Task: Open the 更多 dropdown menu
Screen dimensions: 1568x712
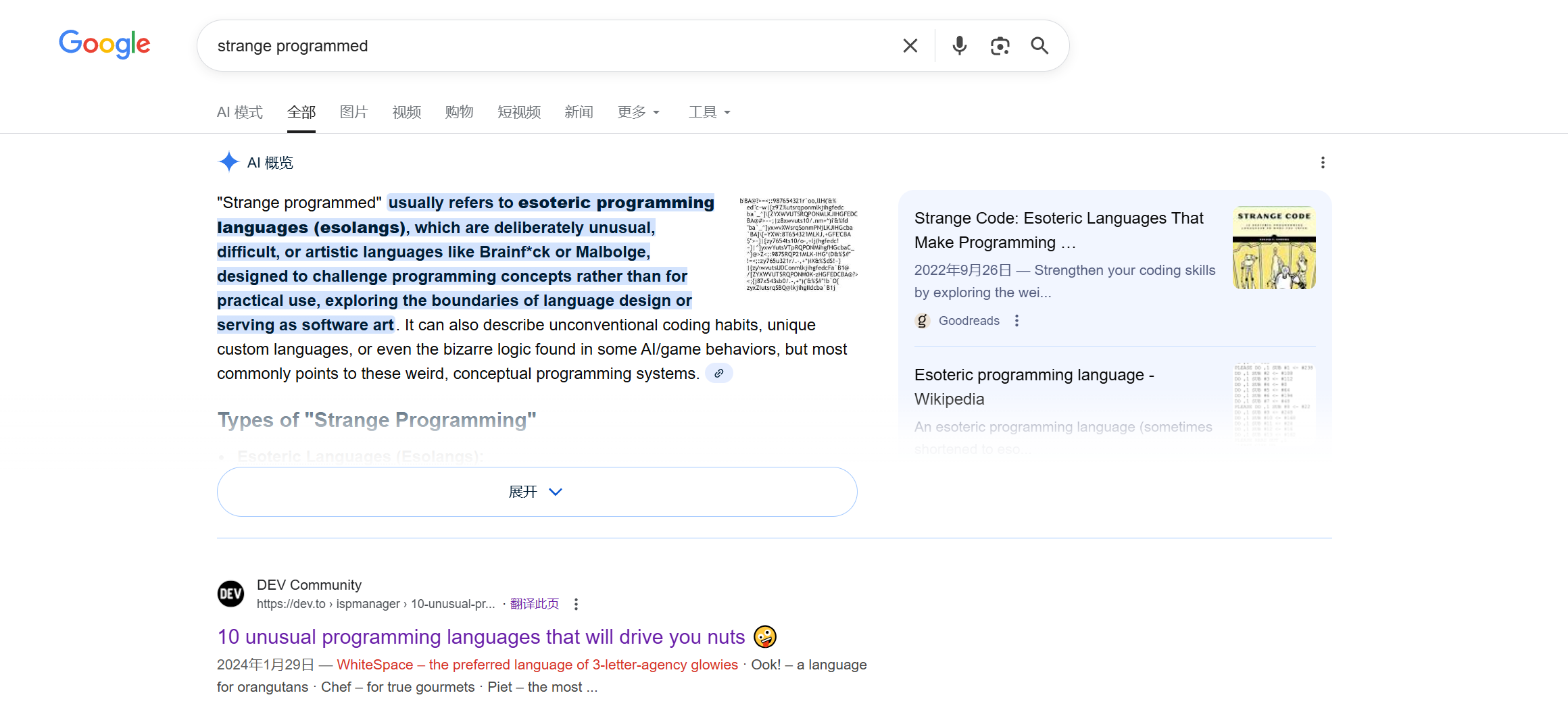Action: [x=638, y=112]
